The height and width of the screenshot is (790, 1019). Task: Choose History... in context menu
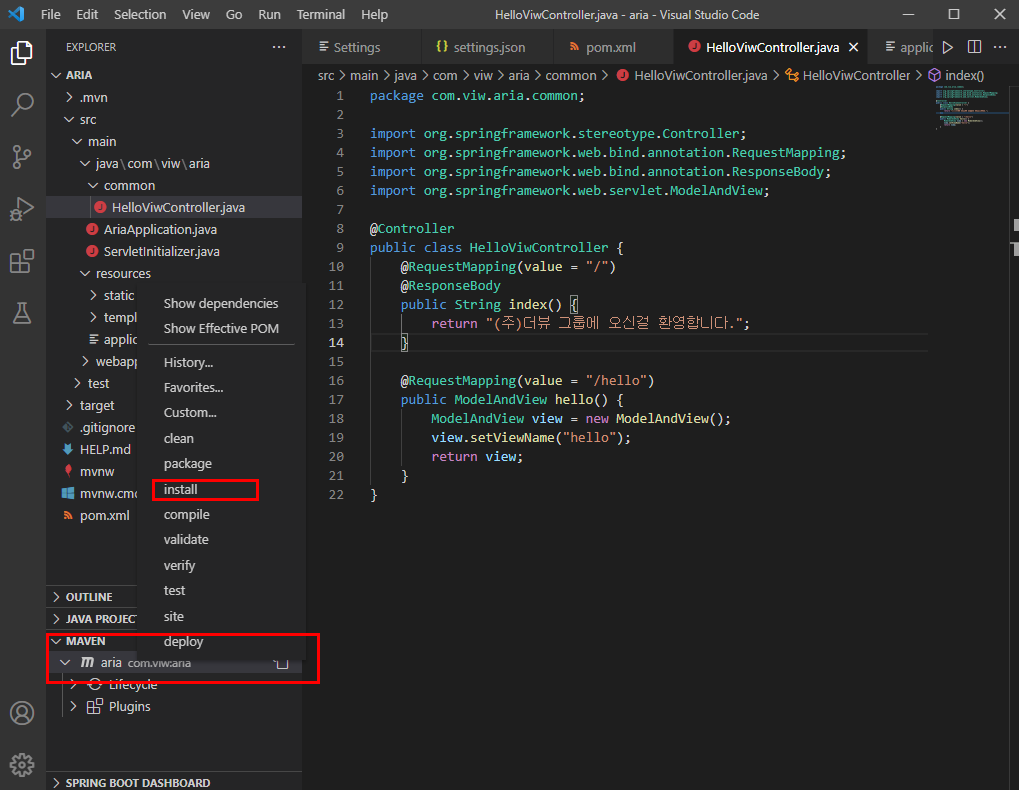pyautogui.click(x=188, y=363)
